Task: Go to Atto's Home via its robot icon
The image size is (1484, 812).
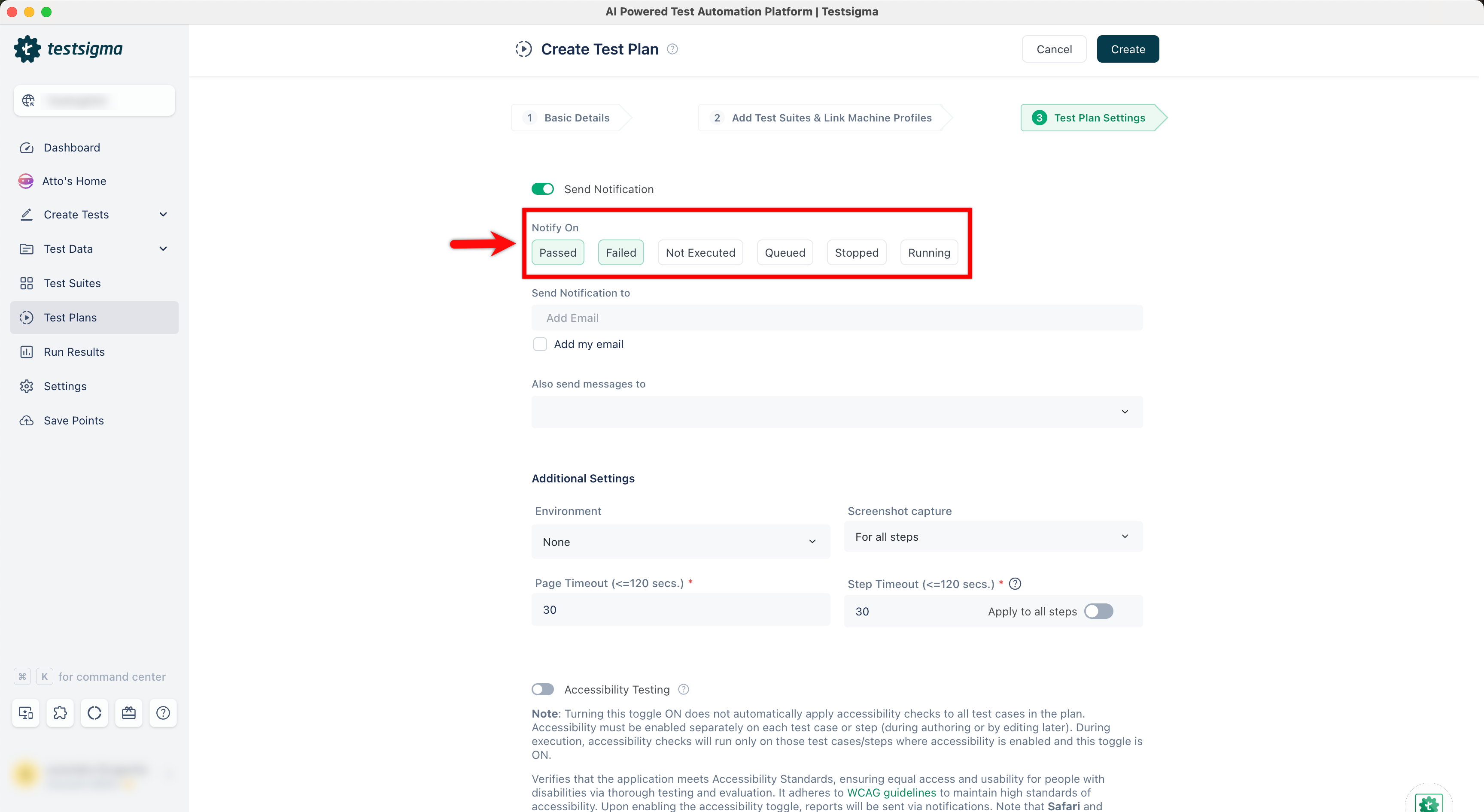Action: 26,182
